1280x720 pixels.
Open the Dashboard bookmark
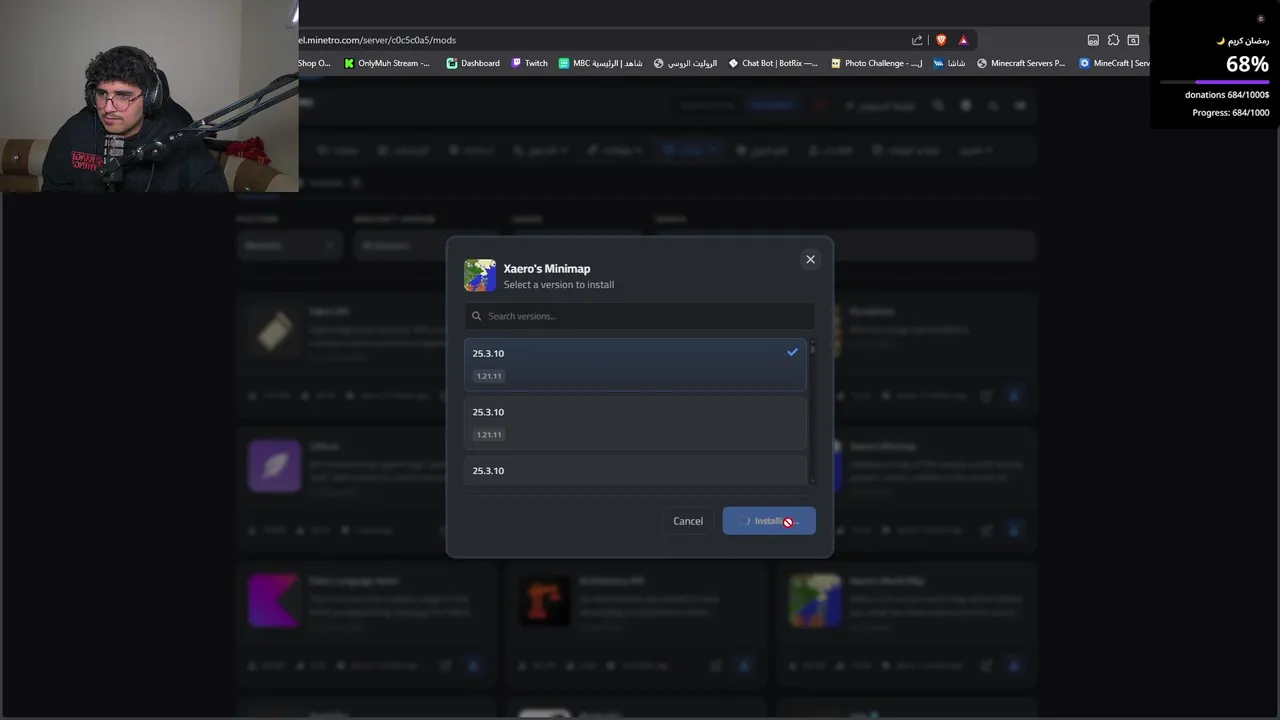click(473, 63)
